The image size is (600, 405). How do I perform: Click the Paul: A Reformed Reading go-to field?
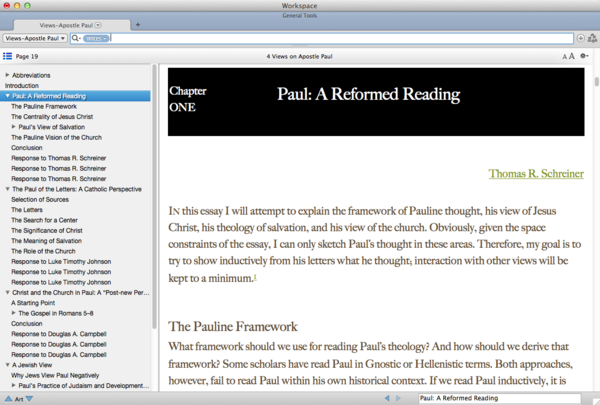point(499,398)
